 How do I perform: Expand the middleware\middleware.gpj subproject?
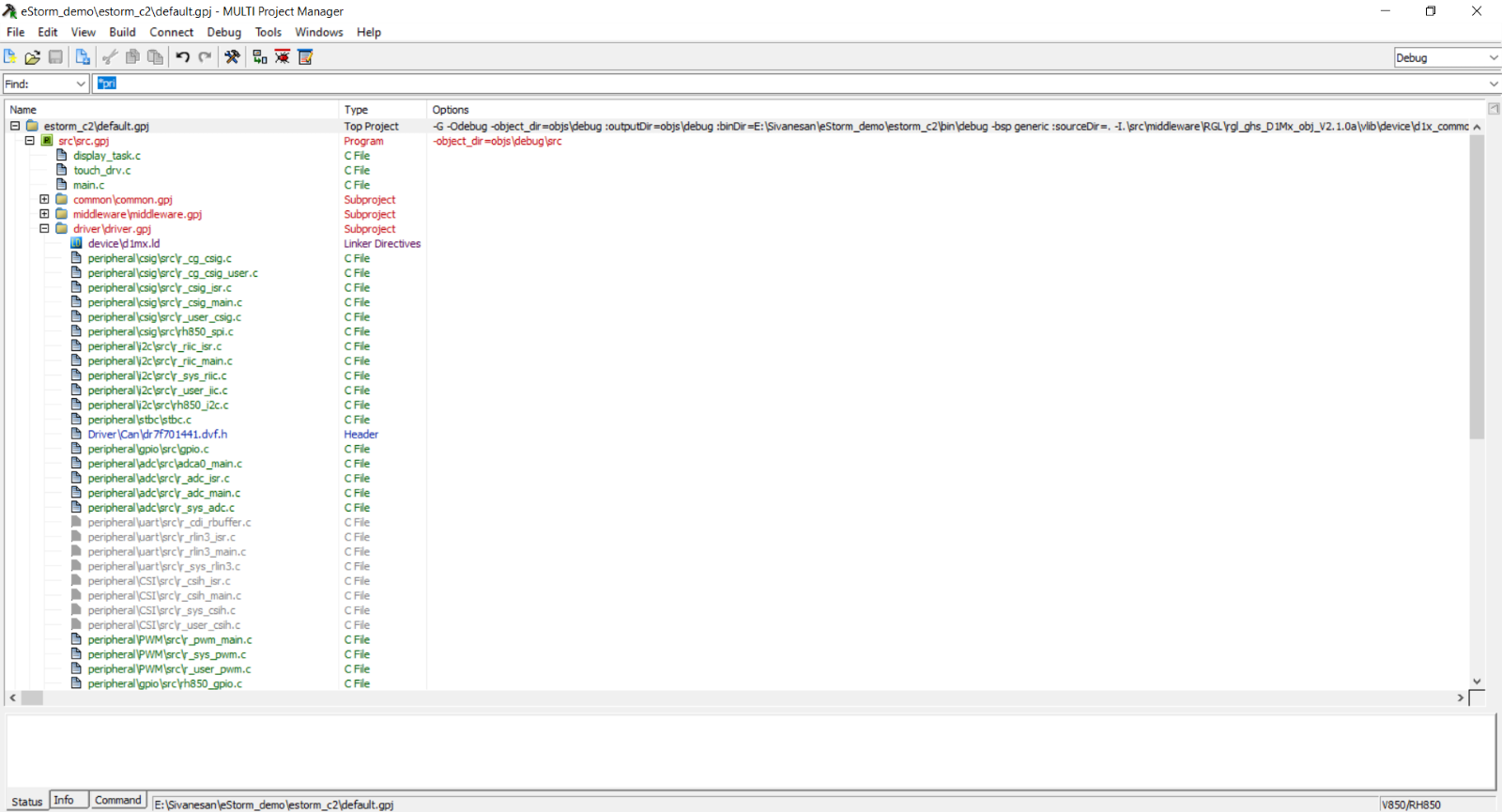[x=44, y=214]
